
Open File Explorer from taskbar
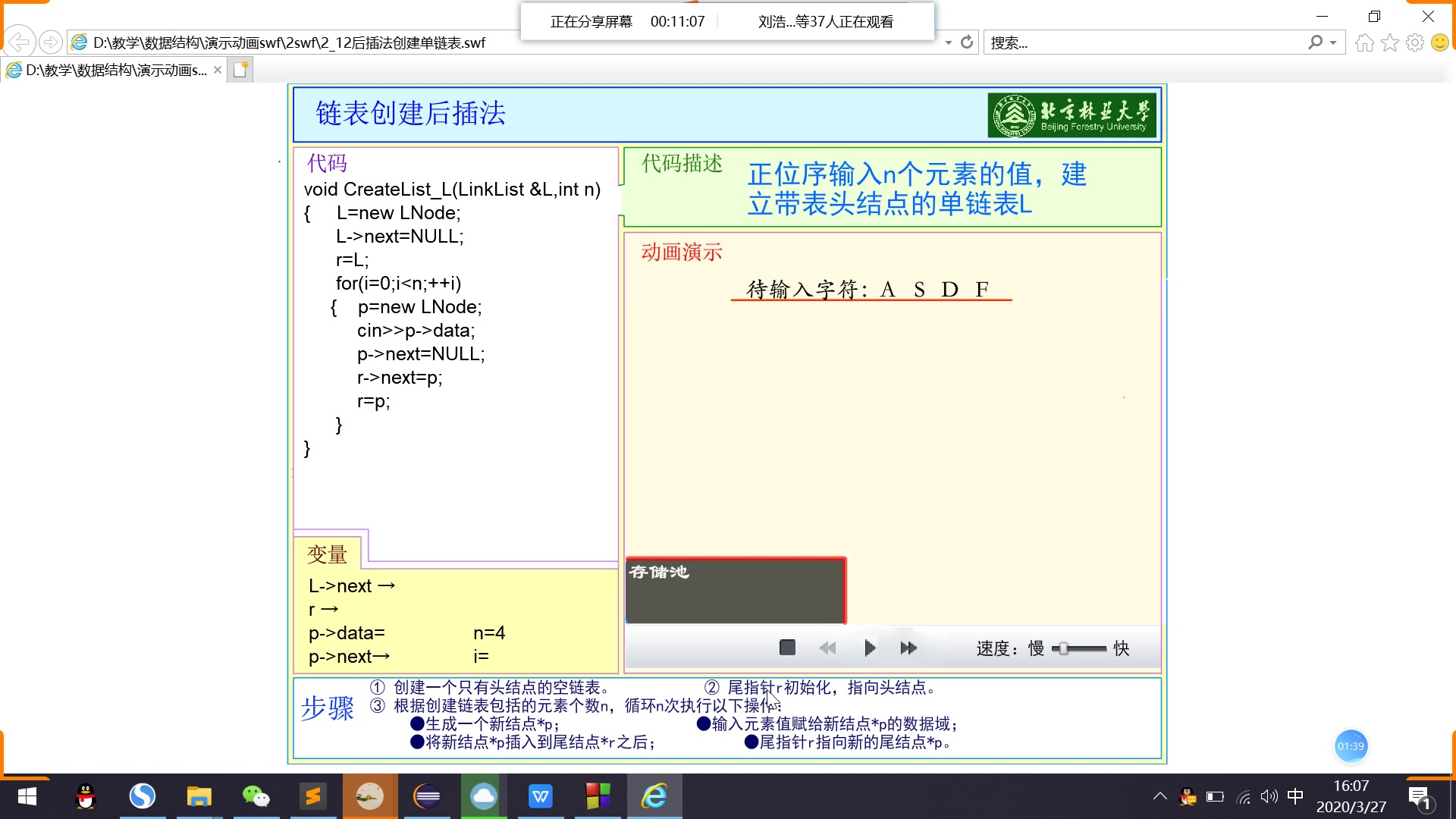[x=199, y=796]
